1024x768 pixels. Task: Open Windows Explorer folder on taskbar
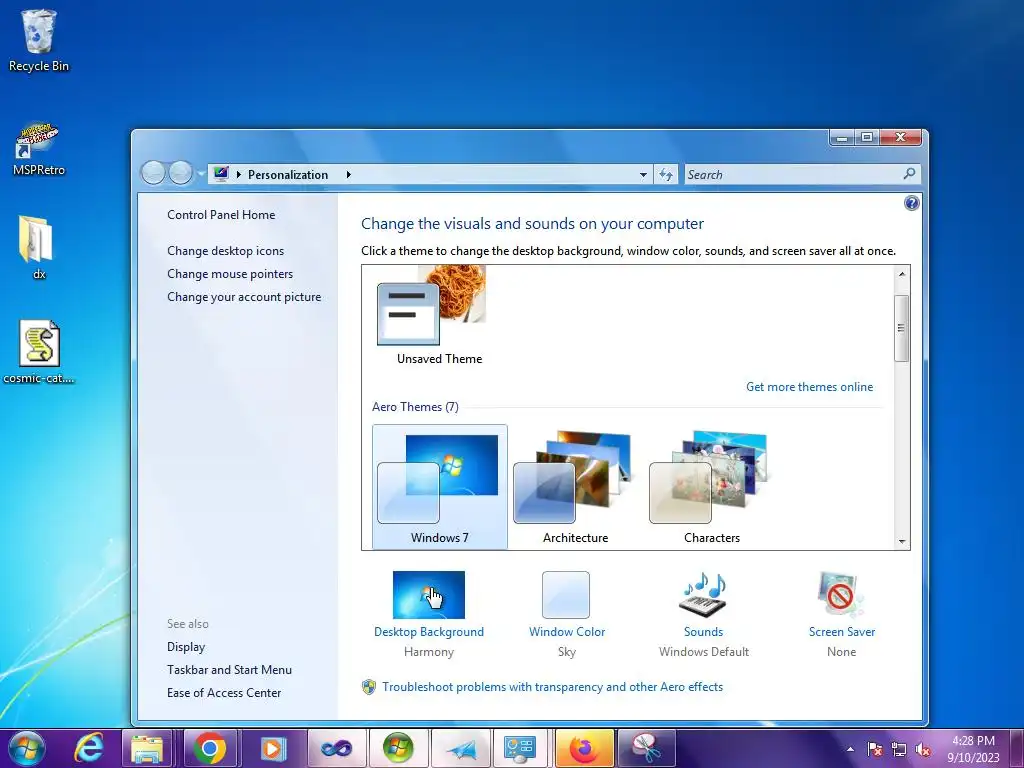[x=146, y=748]
